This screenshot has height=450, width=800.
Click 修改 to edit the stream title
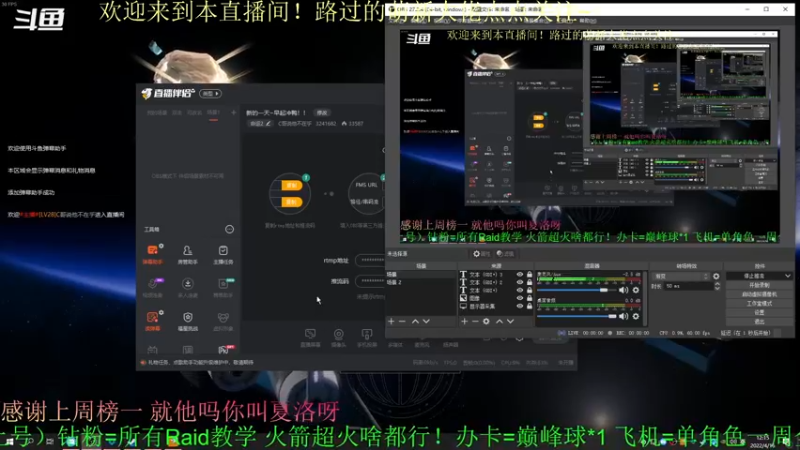click(x=322, y=113)
